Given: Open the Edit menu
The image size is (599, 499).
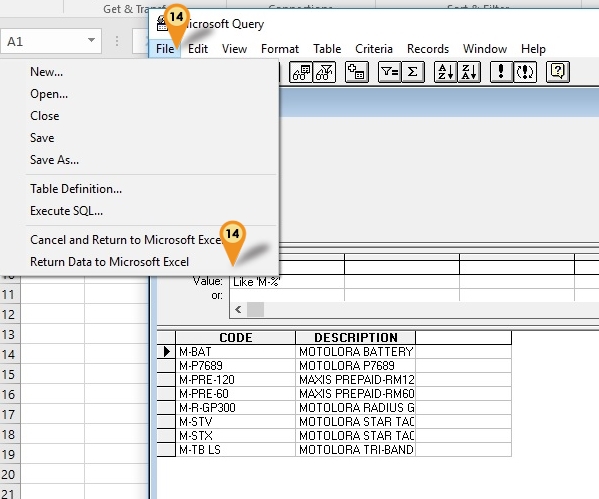Looking at the screenshot, I should [198, 49].
